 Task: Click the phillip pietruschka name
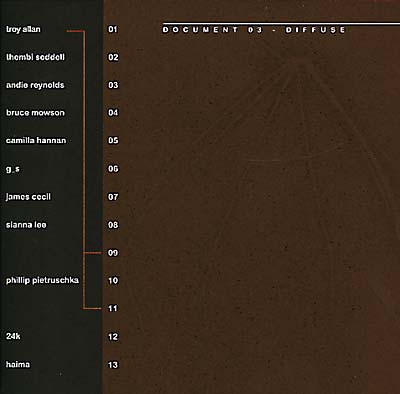click(42, 280)
